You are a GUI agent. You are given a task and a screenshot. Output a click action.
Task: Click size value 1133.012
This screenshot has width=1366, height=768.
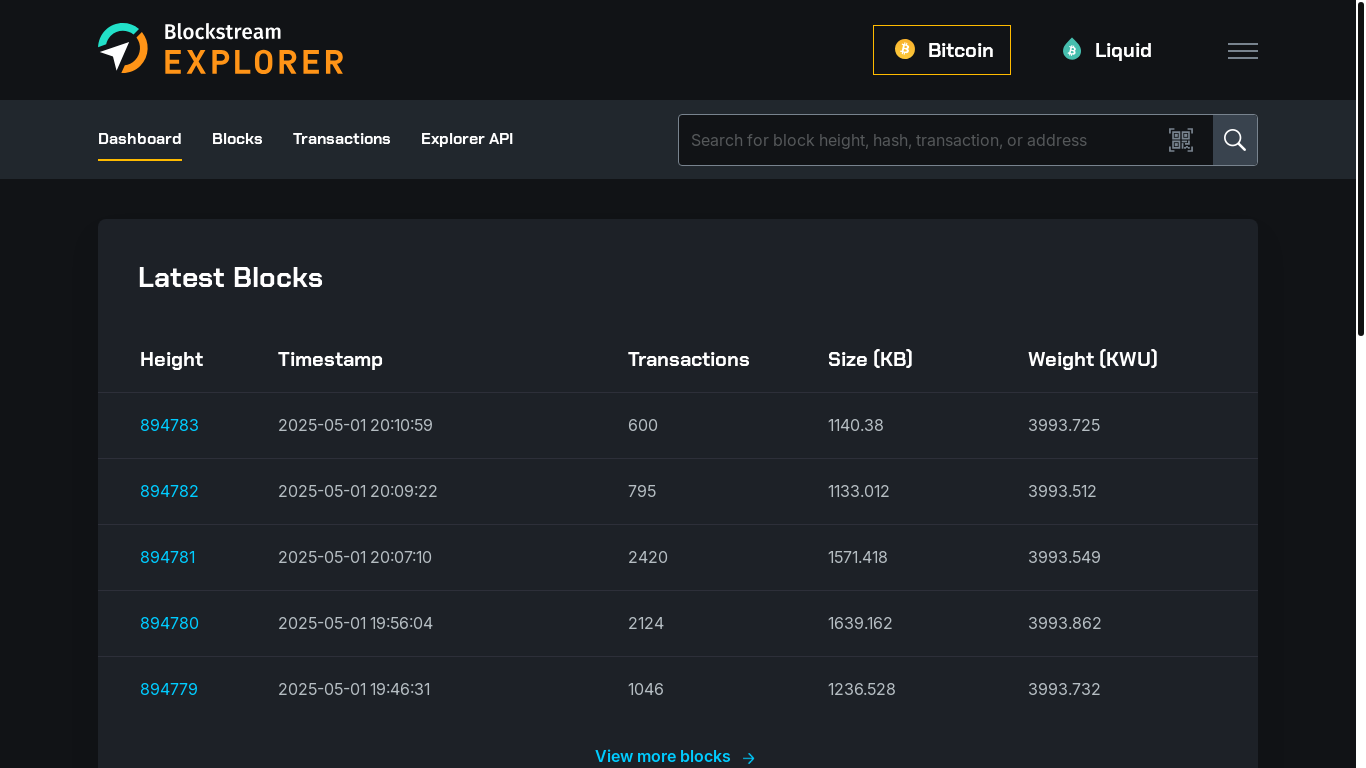(859, 491)
